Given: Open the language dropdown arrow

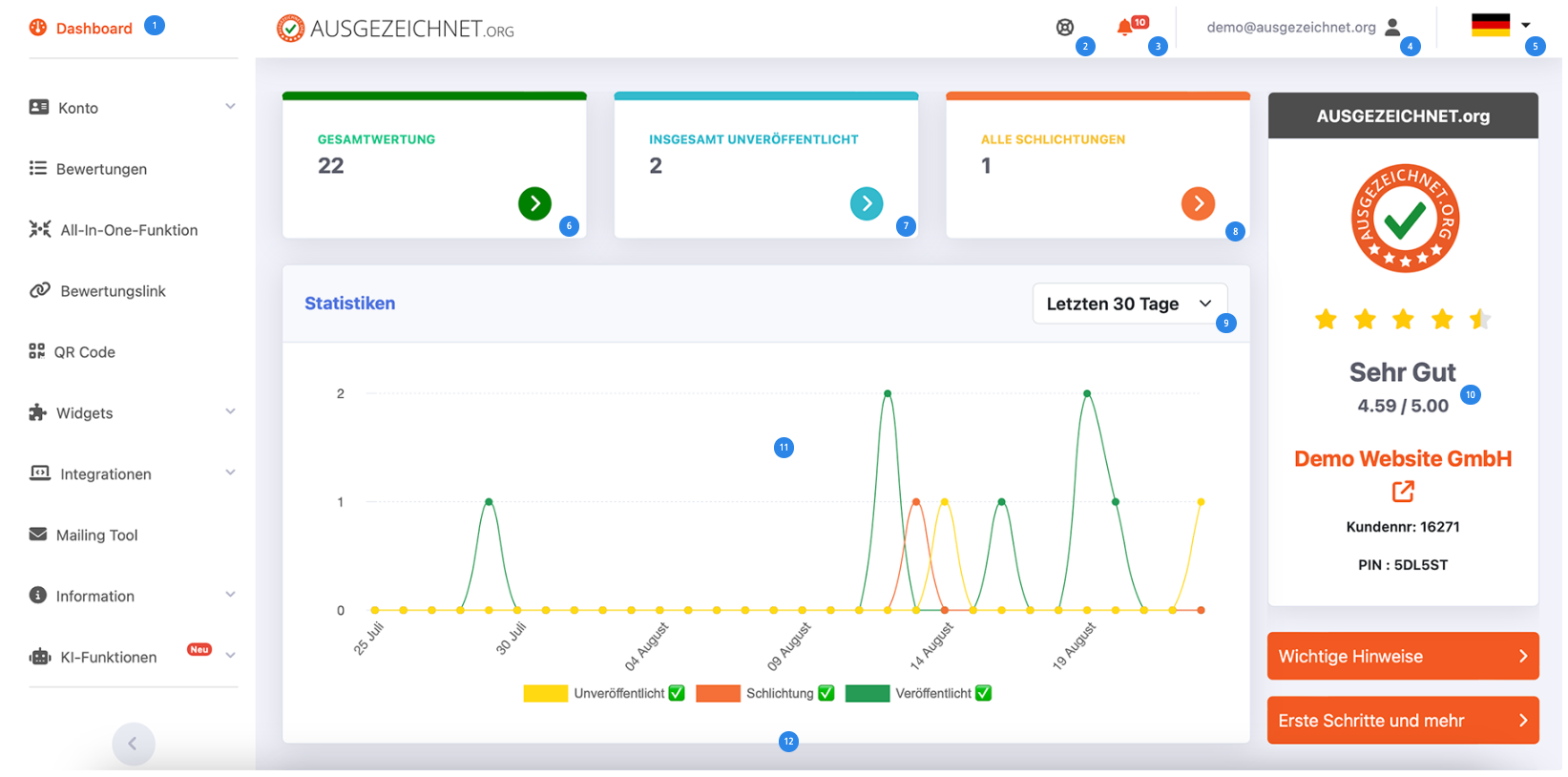Looking at the screenshot, I should point(1526,26).
